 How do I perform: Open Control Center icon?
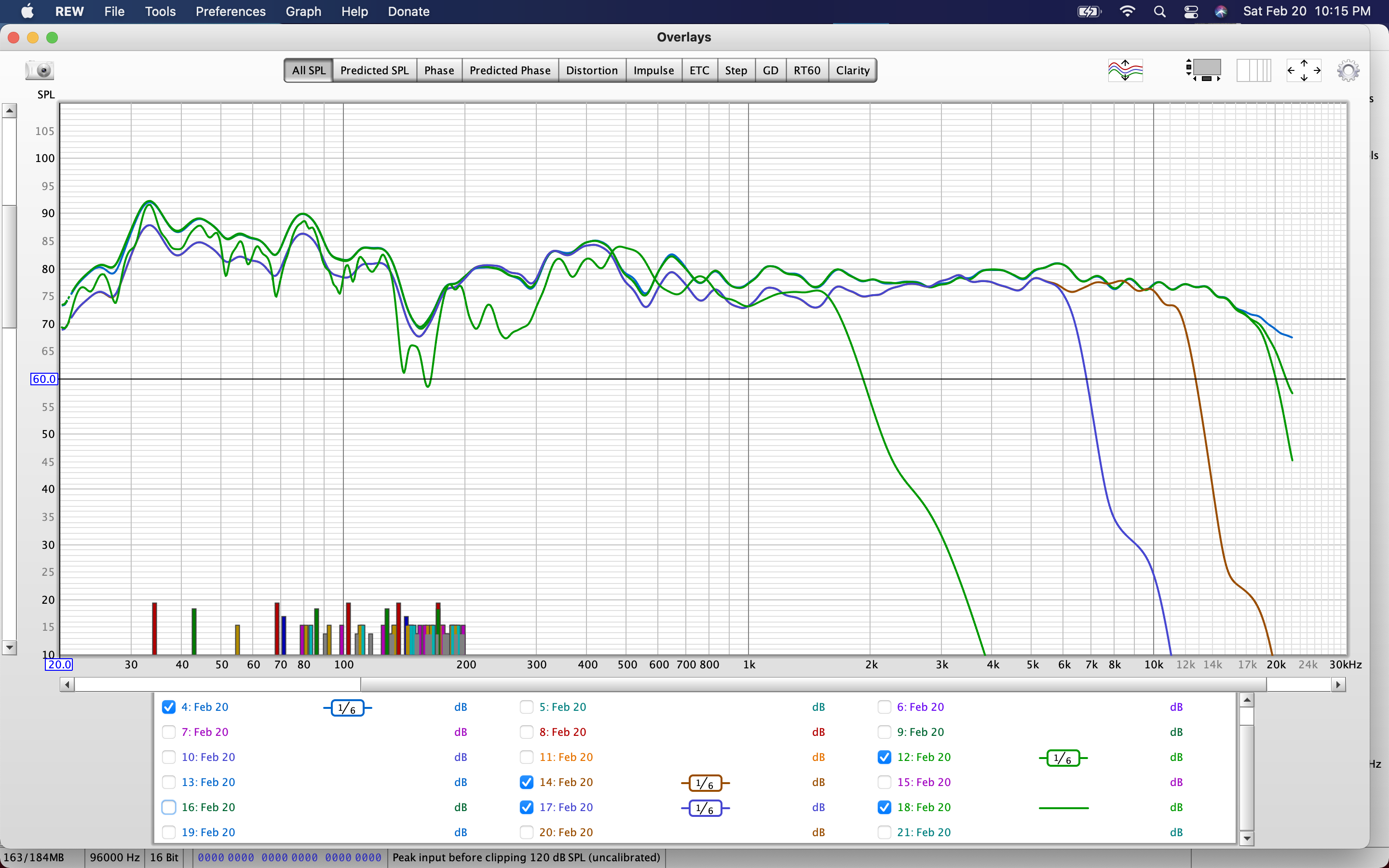[1191, 12]
